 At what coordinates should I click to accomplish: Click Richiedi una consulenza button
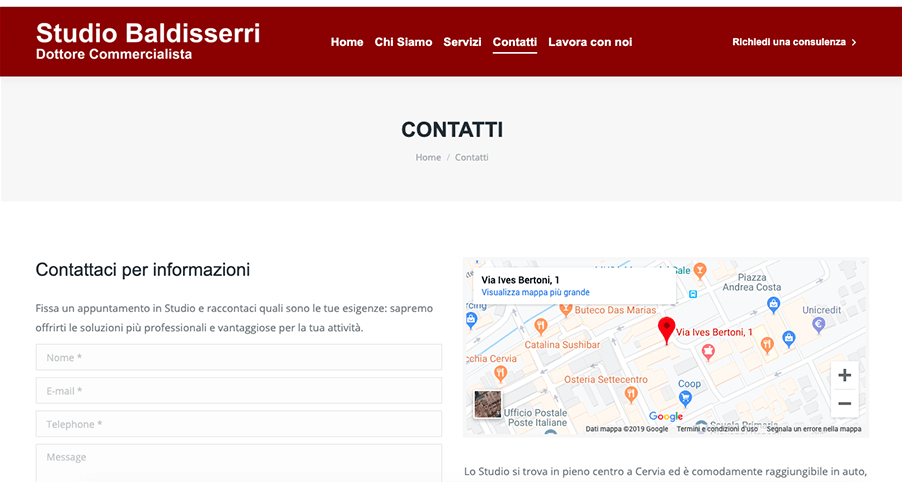coord(794,42)
